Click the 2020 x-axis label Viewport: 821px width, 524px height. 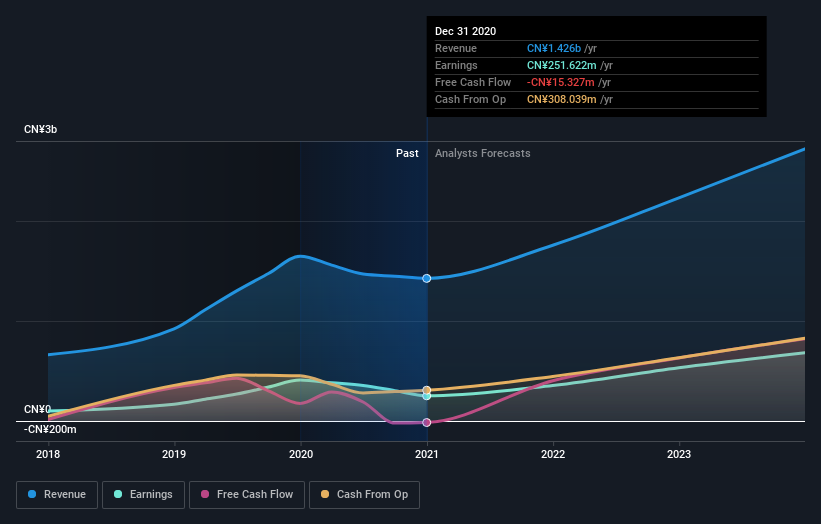coord(301,454)
